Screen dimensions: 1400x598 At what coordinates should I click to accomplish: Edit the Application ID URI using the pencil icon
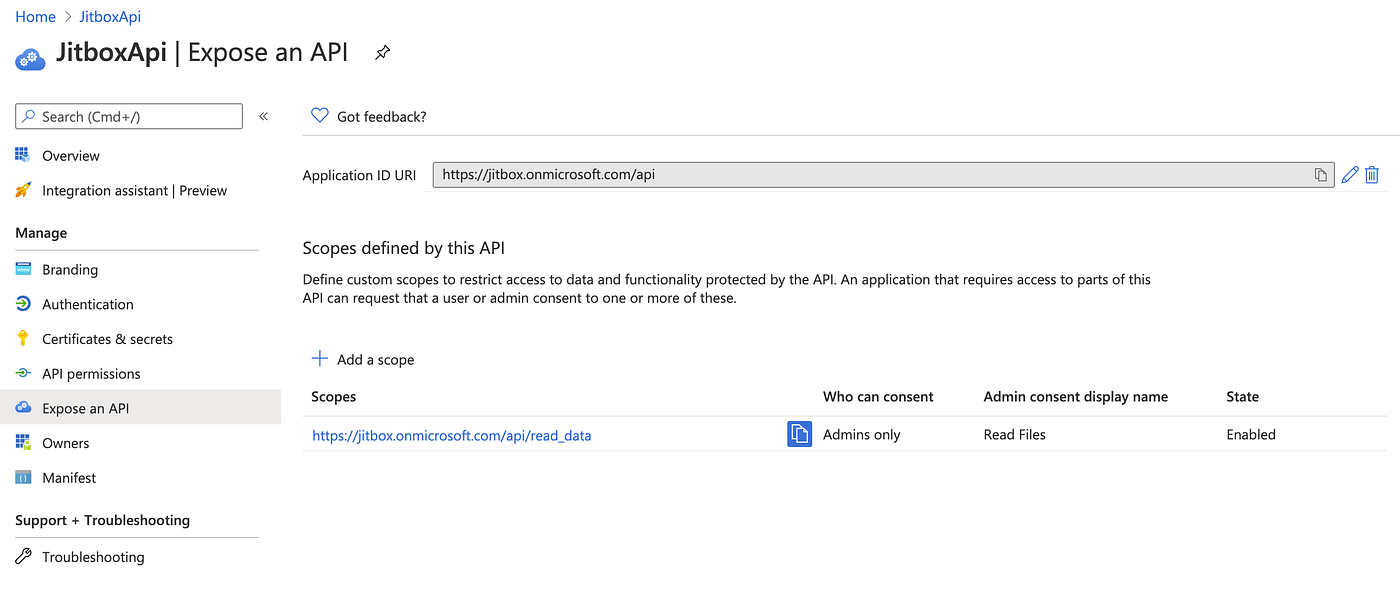point(1349,174)
